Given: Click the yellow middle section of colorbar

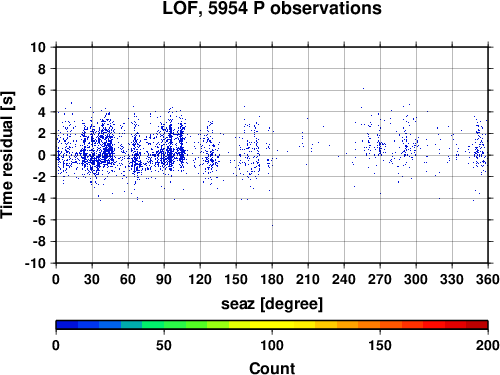Looking at the screenshot, I should pyautogui.click(x=272, y=325).
